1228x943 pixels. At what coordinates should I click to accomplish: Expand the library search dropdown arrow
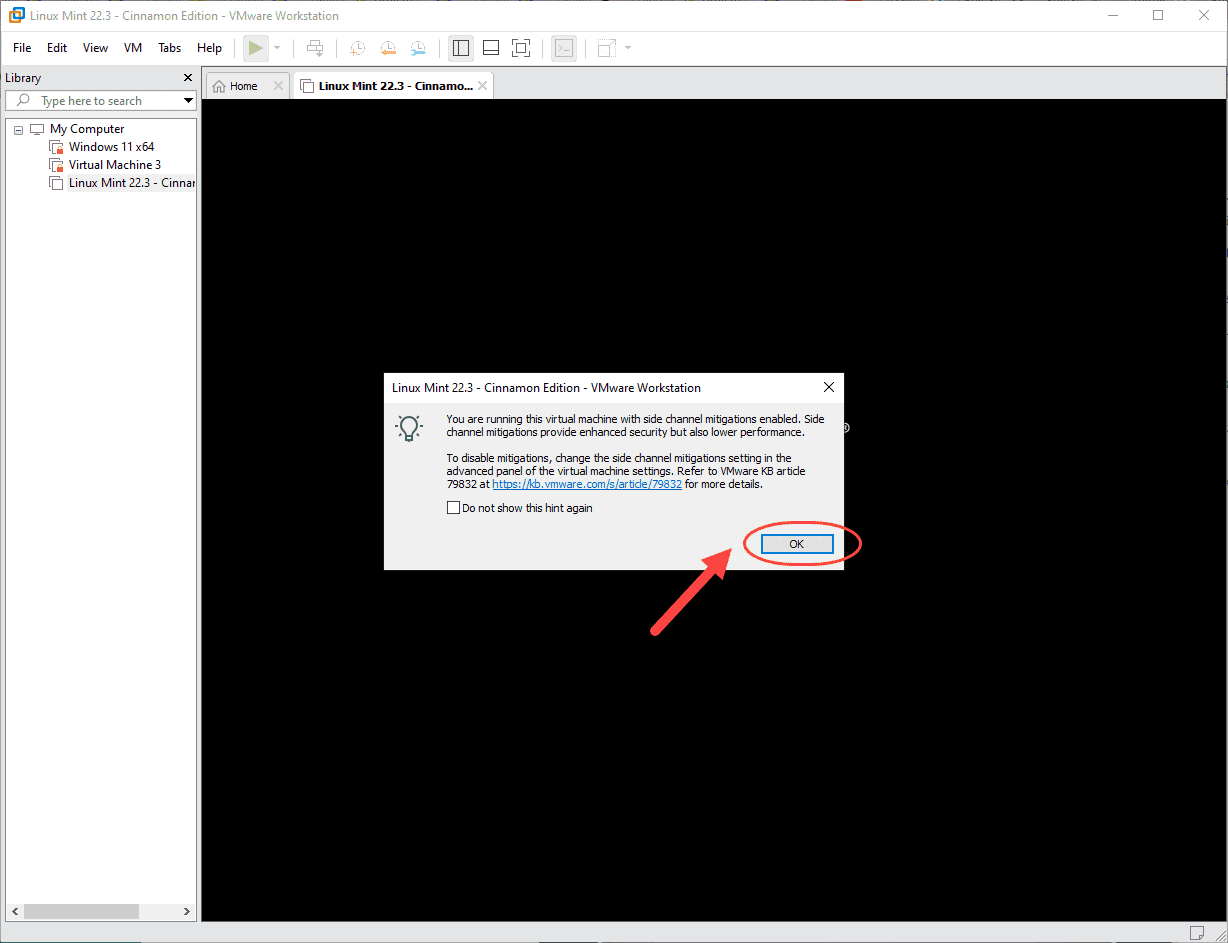[188, 101]
